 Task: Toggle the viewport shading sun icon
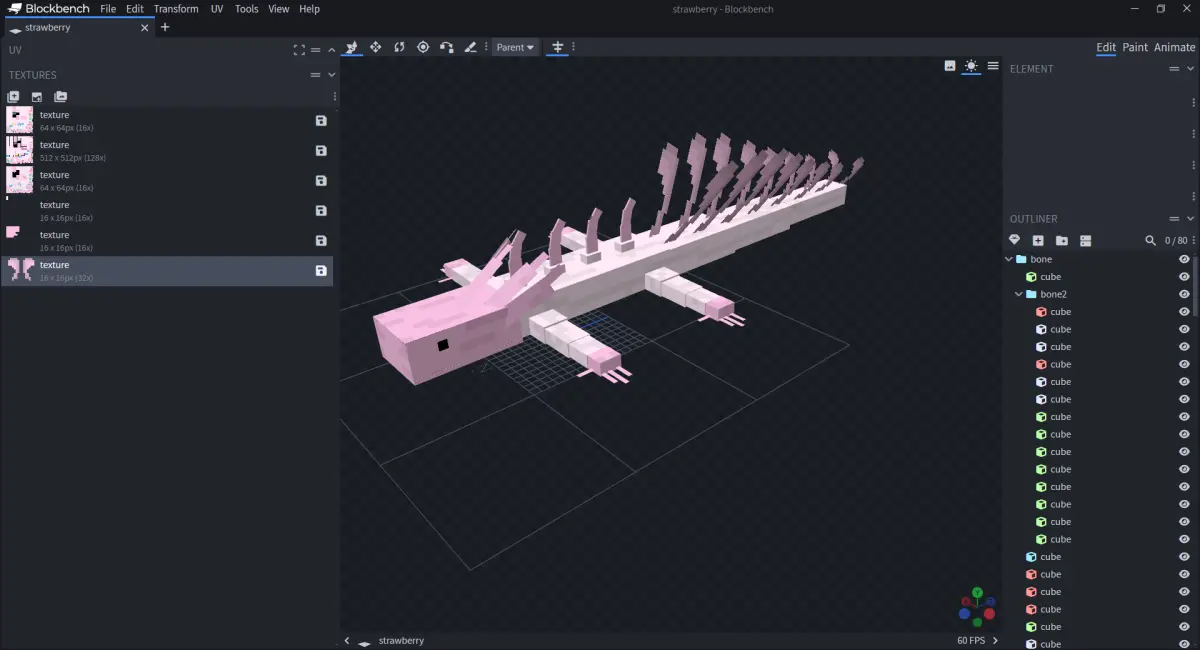(971, 66)
